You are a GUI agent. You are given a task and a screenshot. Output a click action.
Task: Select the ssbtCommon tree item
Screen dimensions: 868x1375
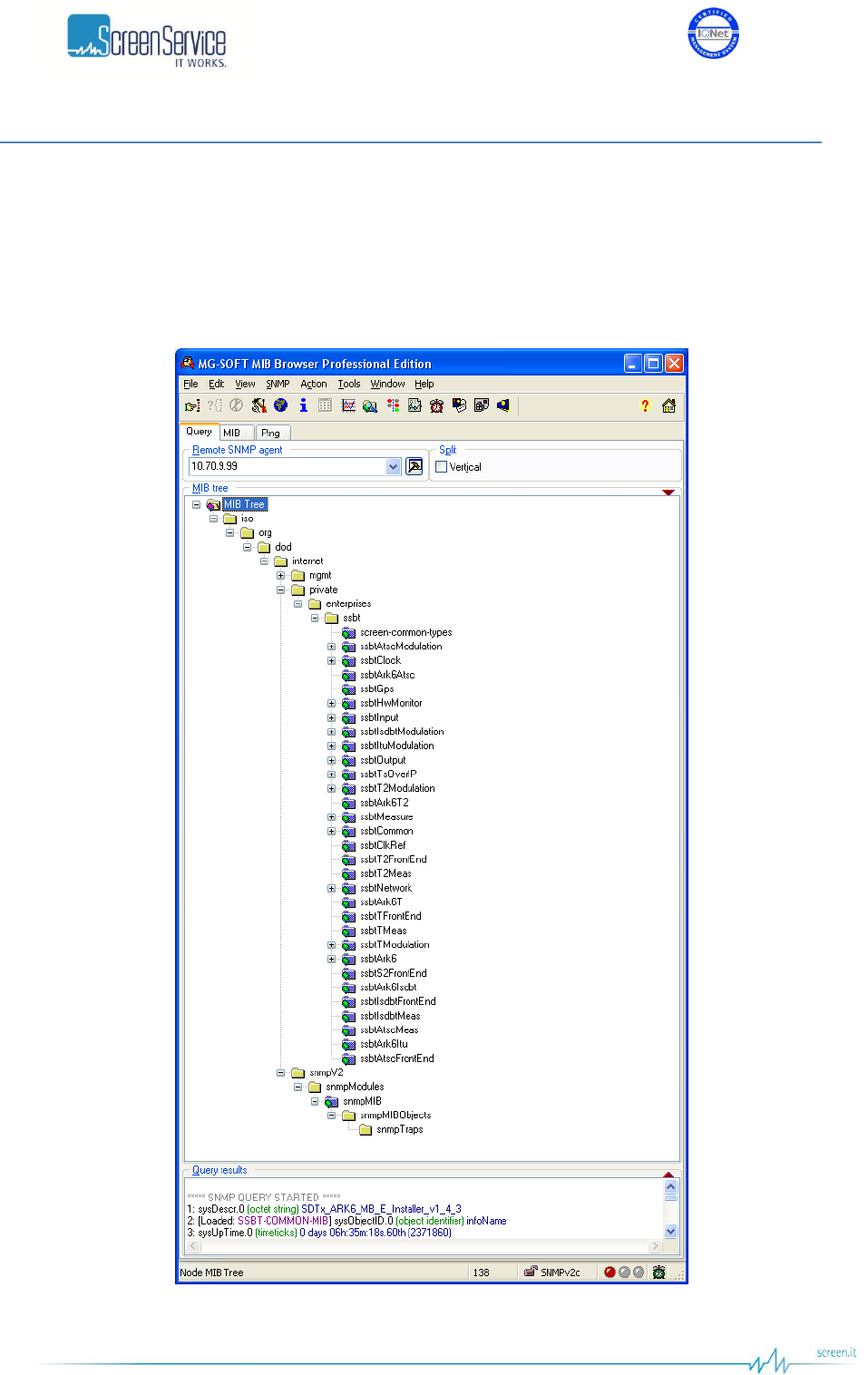pos(386,831)
